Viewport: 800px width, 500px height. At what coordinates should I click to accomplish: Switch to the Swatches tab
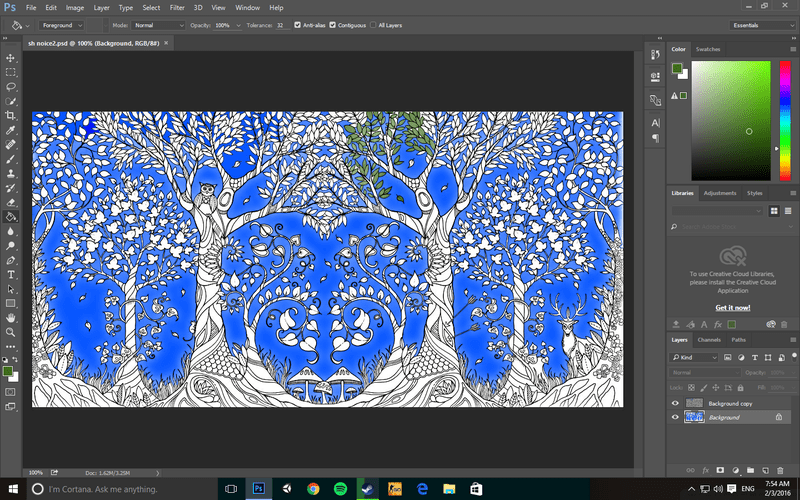point(708,49)
